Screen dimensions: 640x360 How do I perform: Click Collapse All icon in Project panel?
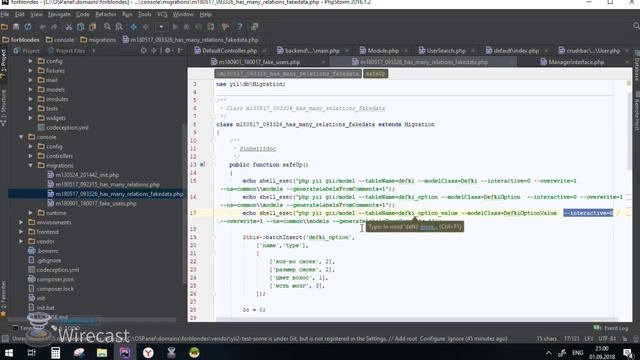click(154, 51)
